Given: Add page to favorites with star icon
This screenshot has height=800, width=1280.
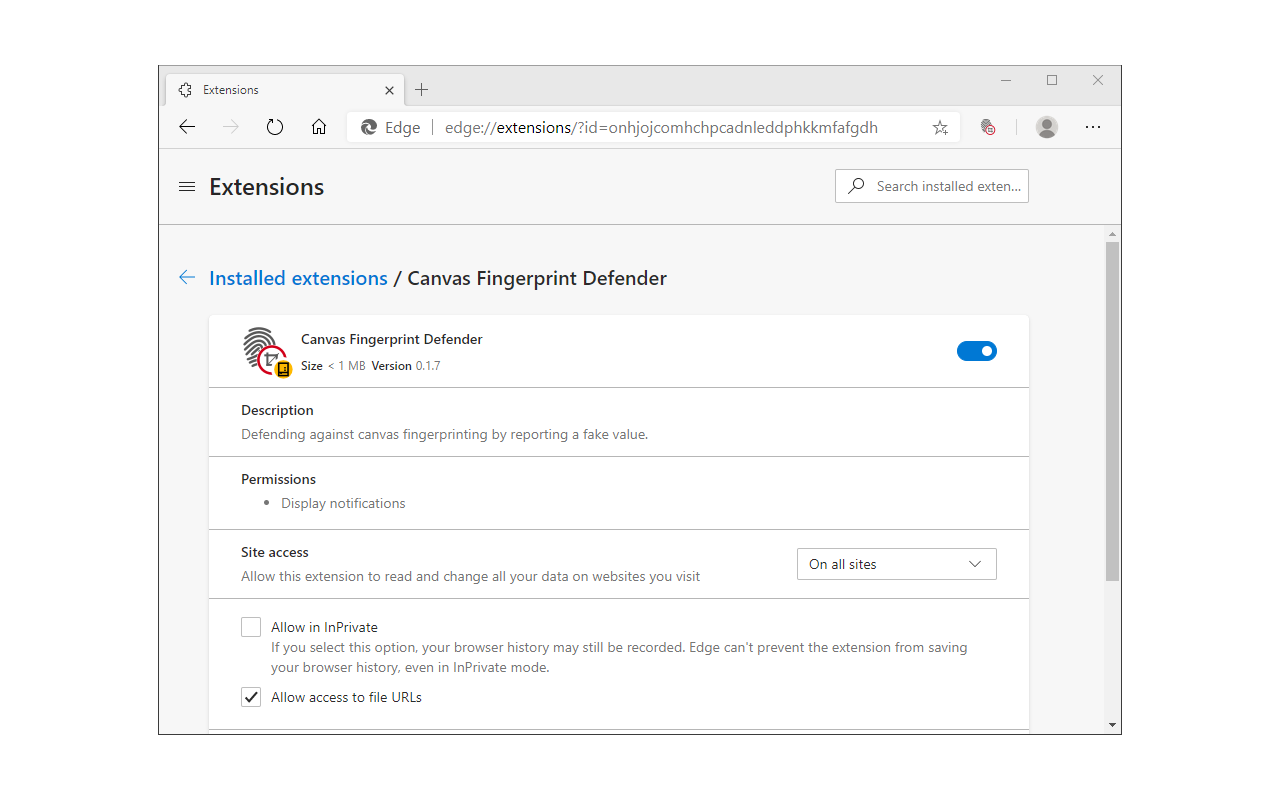Looking at the screenshot, I should pos(940,127).
